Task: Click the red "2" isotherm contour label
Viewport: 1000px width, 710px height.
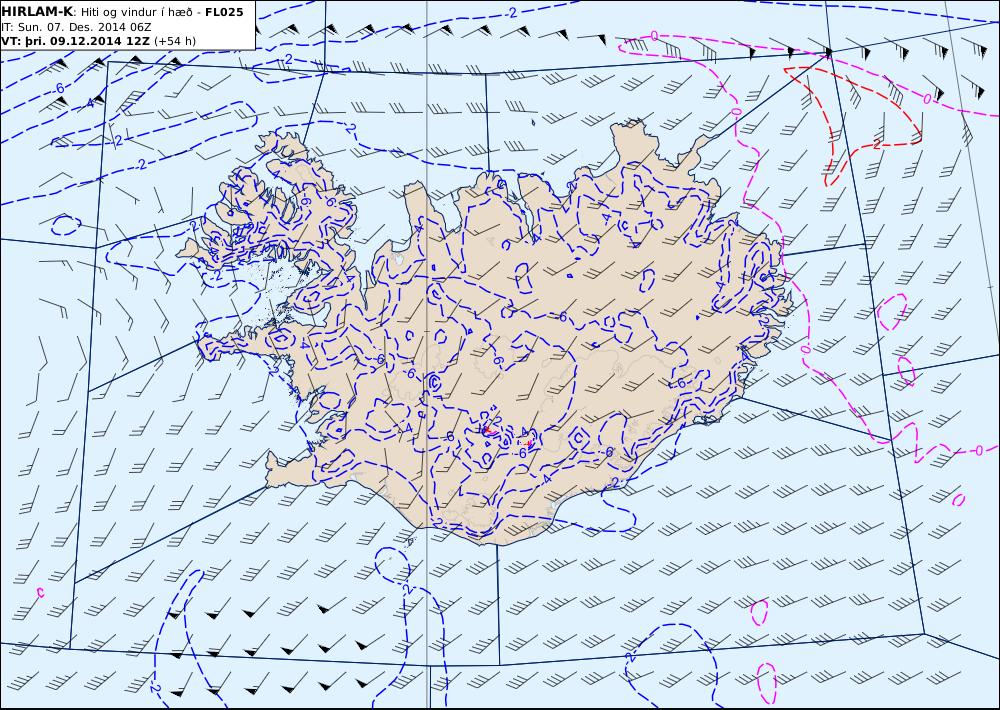Action: coord(876,145)
